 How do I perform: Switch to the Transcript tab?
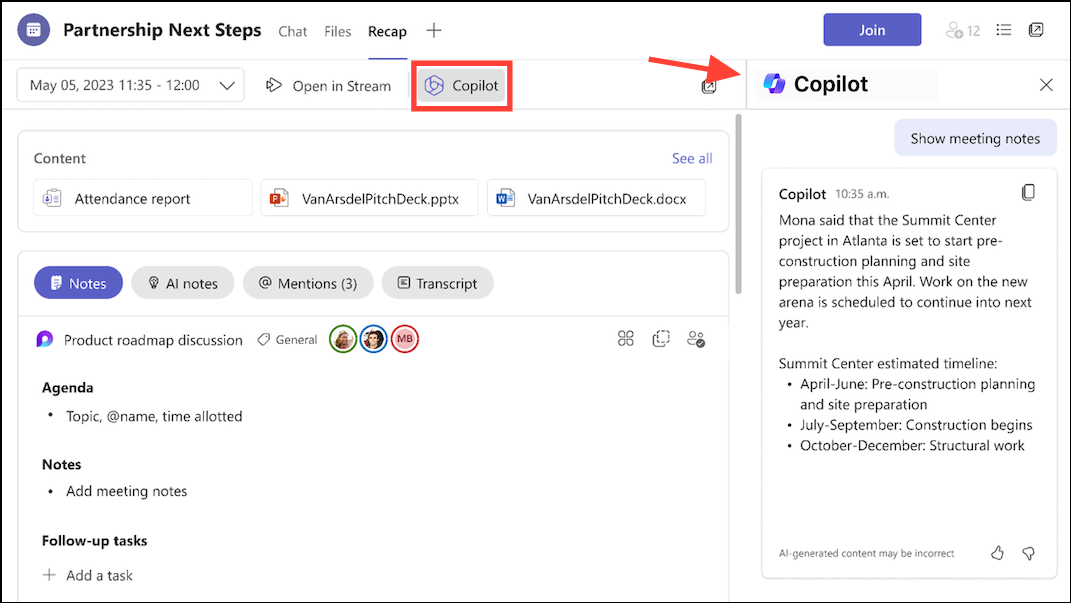437,283
